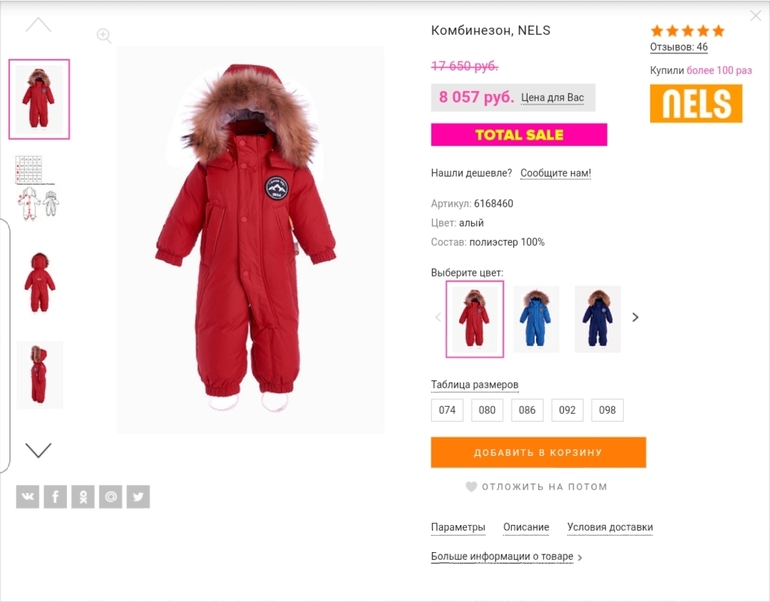770x602 pixels.
Task: Show next colors with right arrow
Action: 635,317
